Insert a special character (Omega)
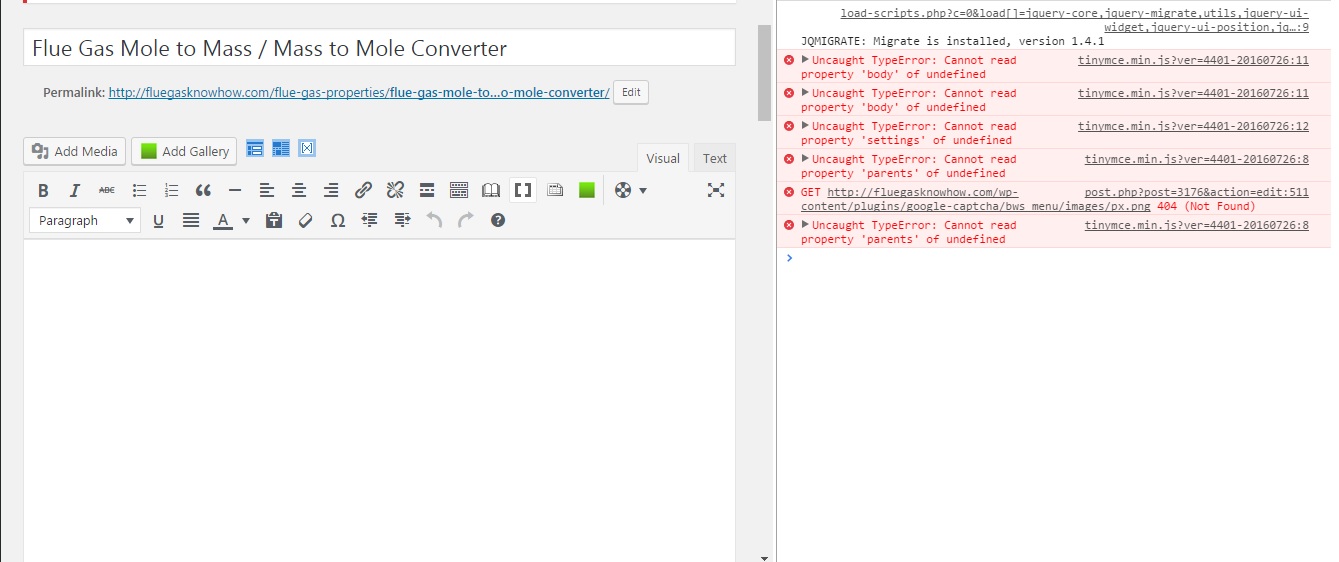 pos(338,220)
